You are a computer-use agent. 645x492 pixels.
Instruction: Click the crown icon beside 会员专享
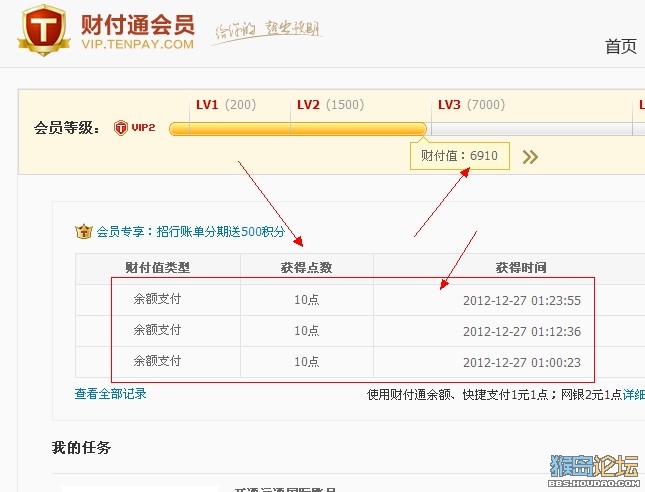click(x=84, y=231)
